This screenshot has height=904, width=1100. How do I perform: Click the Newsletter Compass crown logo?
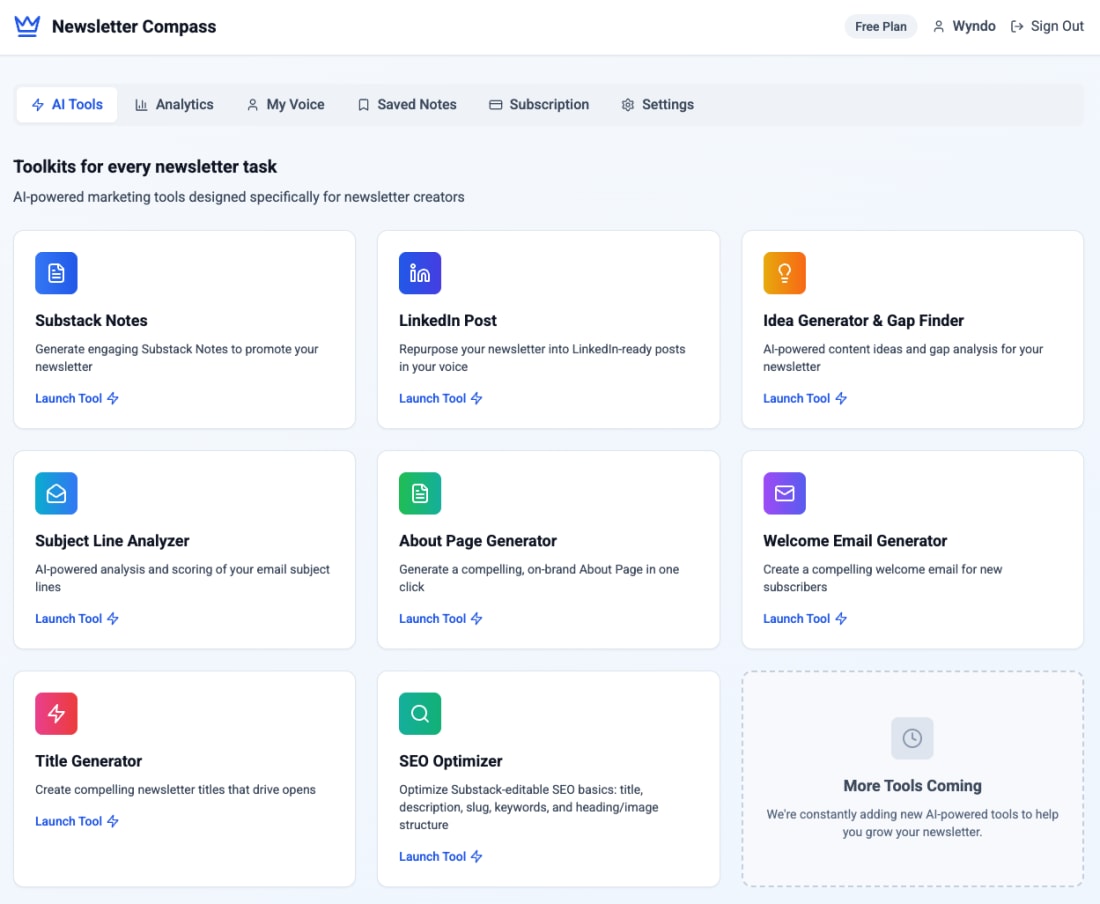click(27, 27)
